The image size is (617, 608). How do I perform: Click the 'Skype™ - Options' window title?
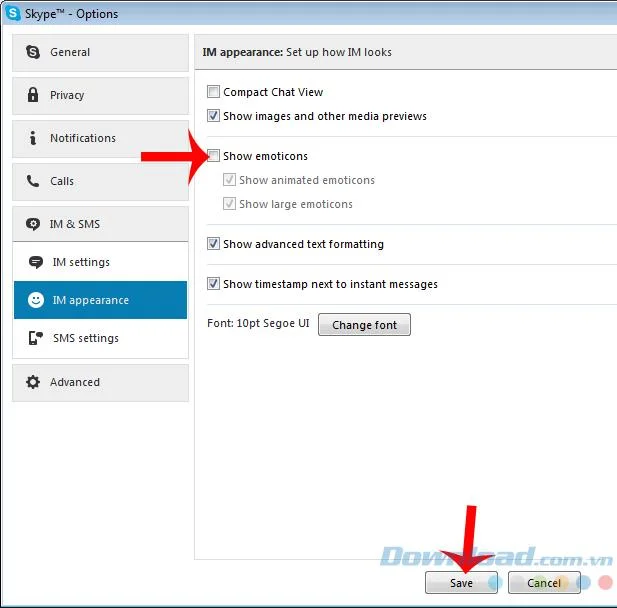pos(71,14)
